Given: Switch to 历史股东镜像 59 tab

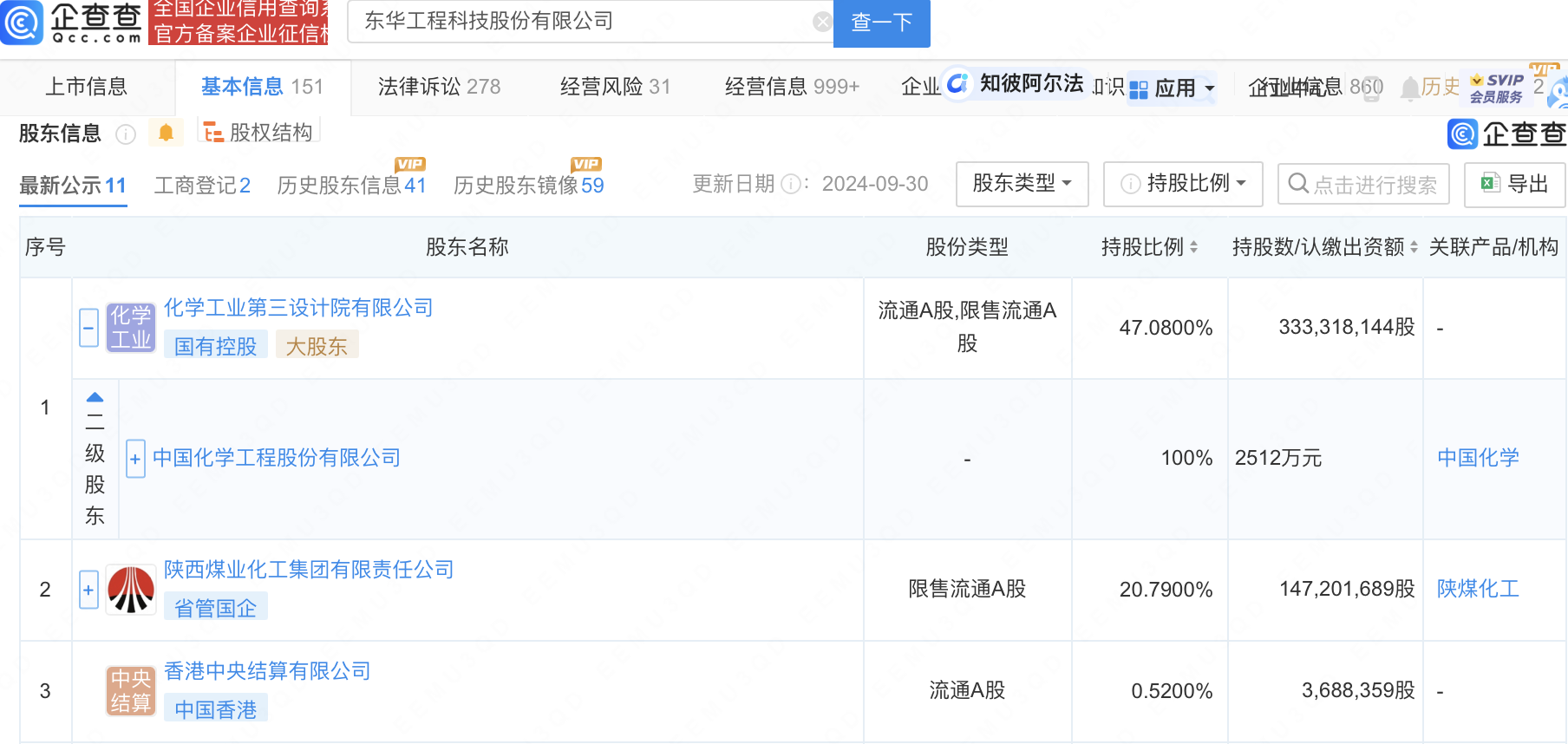Looking at the screenshot, I should tap(528, 186).
